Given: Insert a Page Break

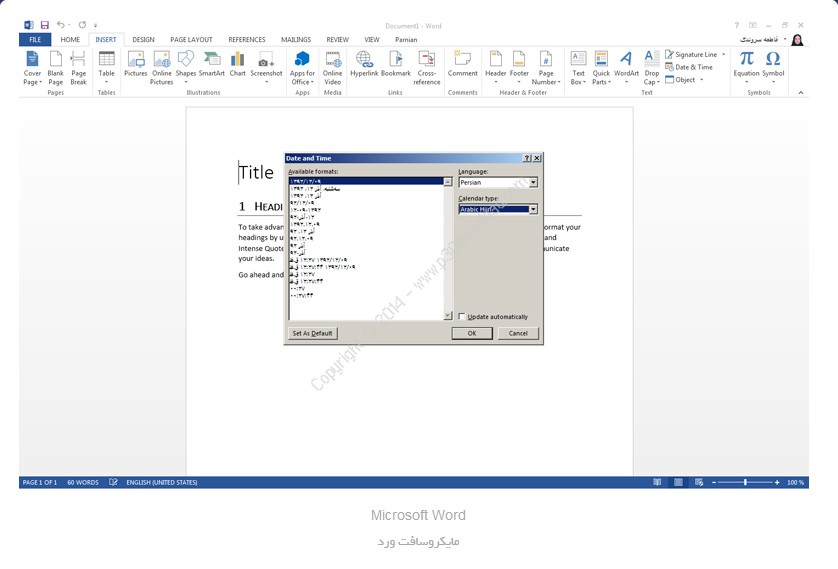Looking at the screenshot, I should pos(78,68).
